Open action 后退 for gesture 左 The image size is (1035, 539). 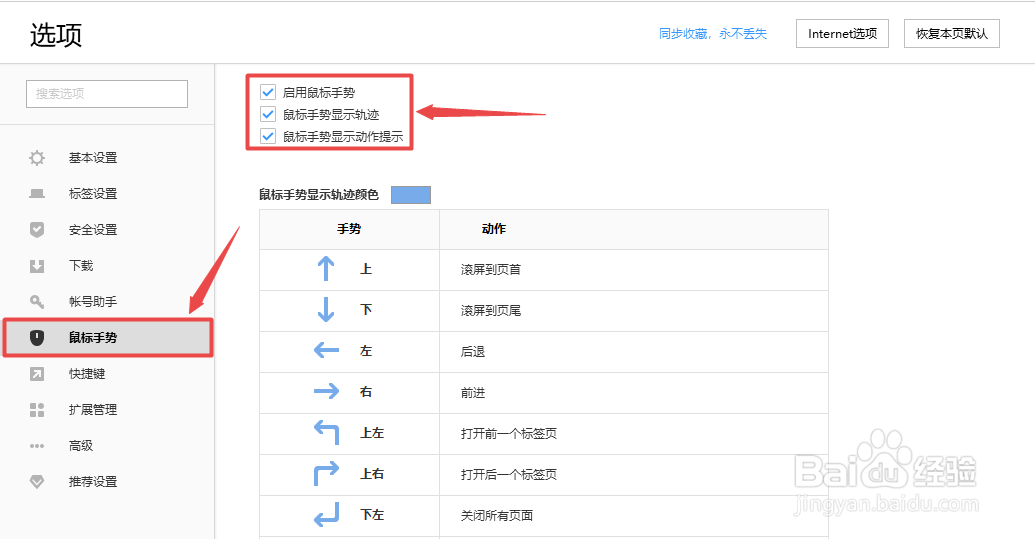(x=473, y=352)
